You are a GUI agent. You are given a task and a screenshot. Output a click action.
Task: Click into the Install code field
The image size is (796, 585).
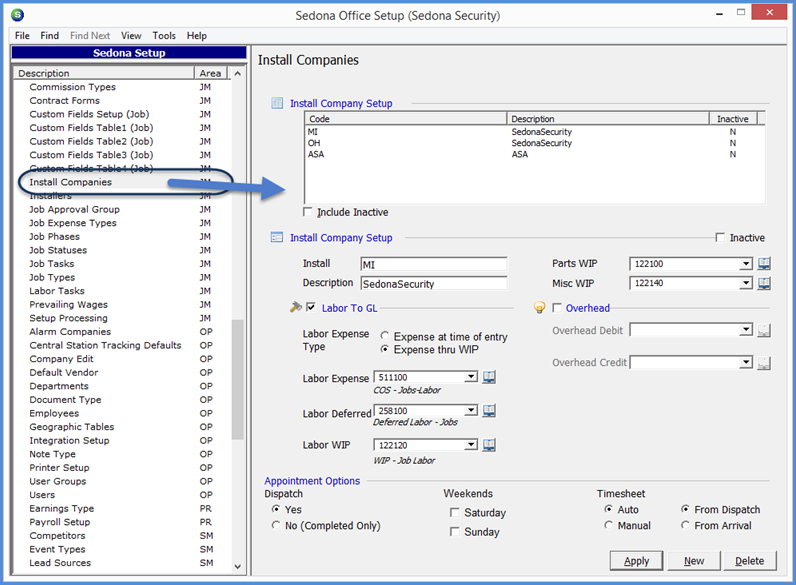(x=434, y=264)
